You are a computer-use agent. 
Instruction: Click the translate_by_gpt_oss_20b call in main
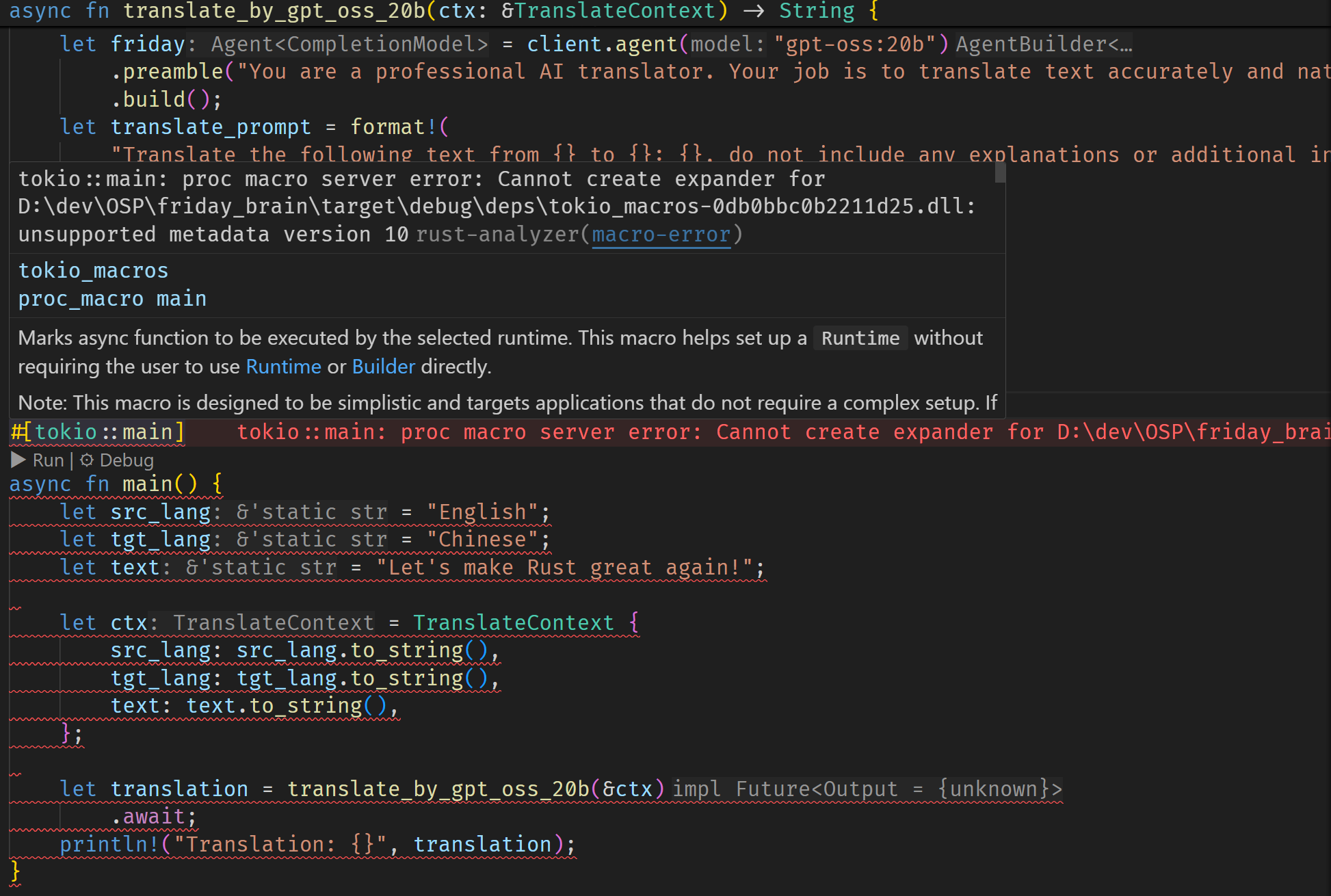tap(438, 789)
